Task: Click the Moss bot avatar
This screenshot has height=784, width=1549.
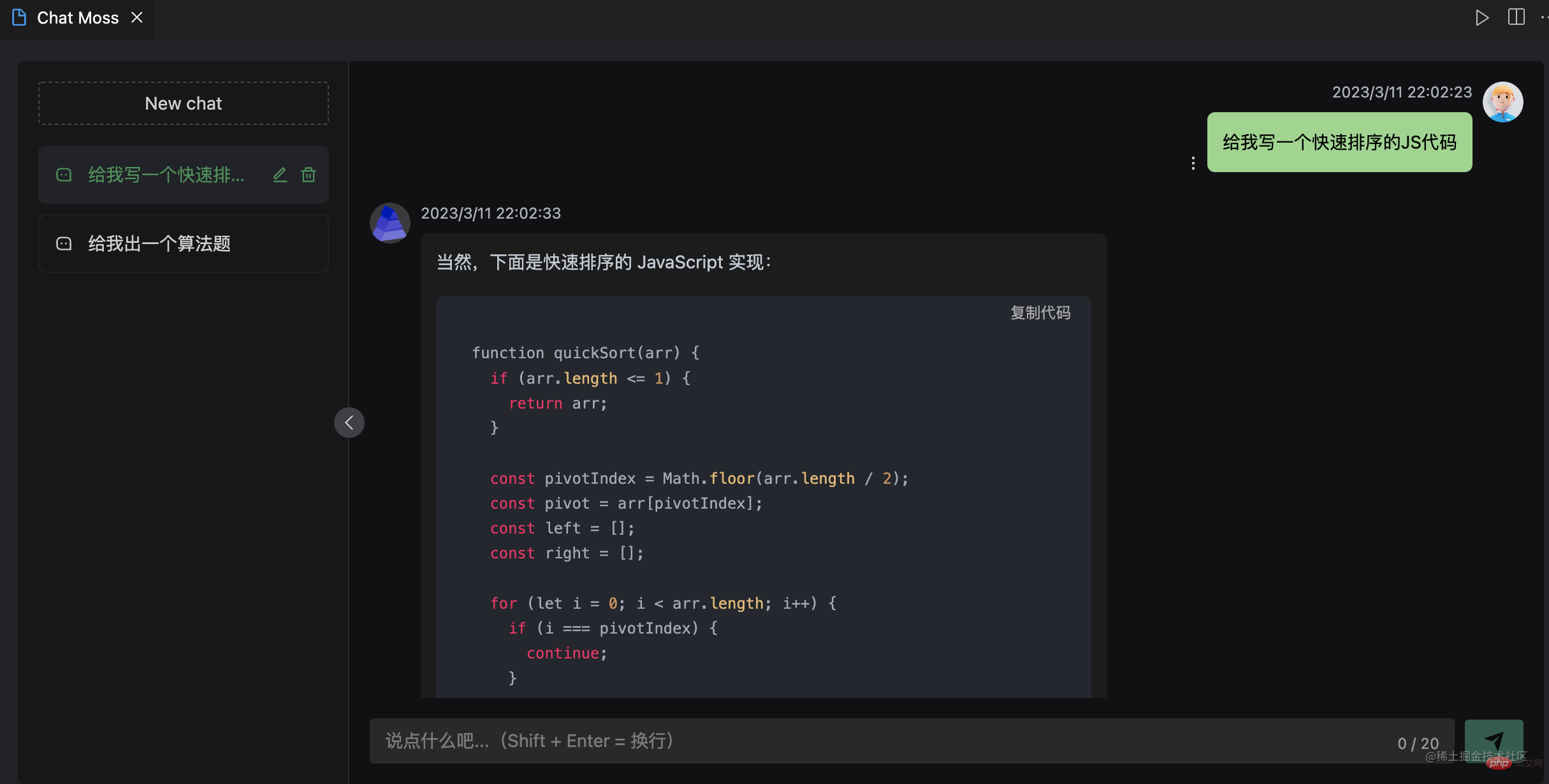Action: pos(389,222)
